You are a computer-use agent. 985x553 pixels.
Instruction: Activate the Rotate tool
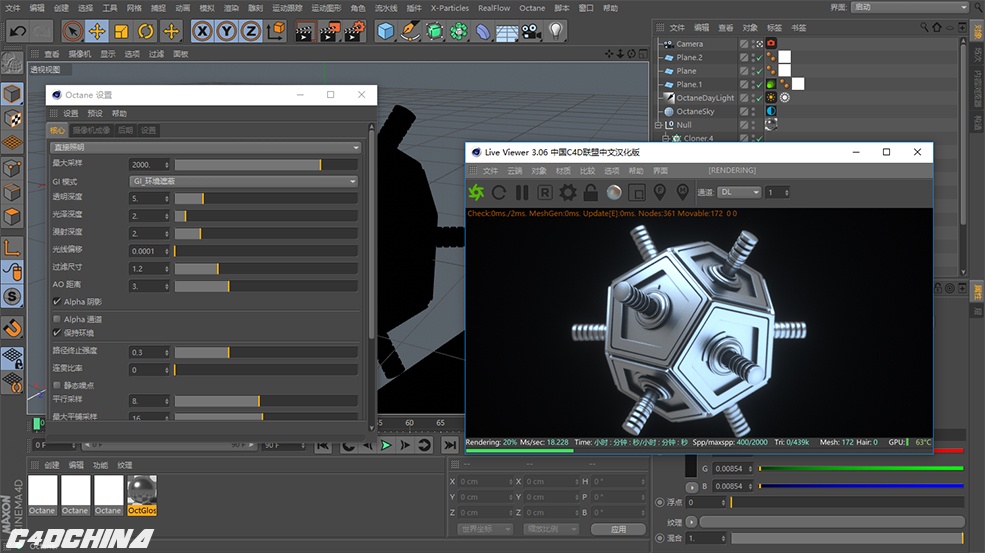(x=146, y=31)
